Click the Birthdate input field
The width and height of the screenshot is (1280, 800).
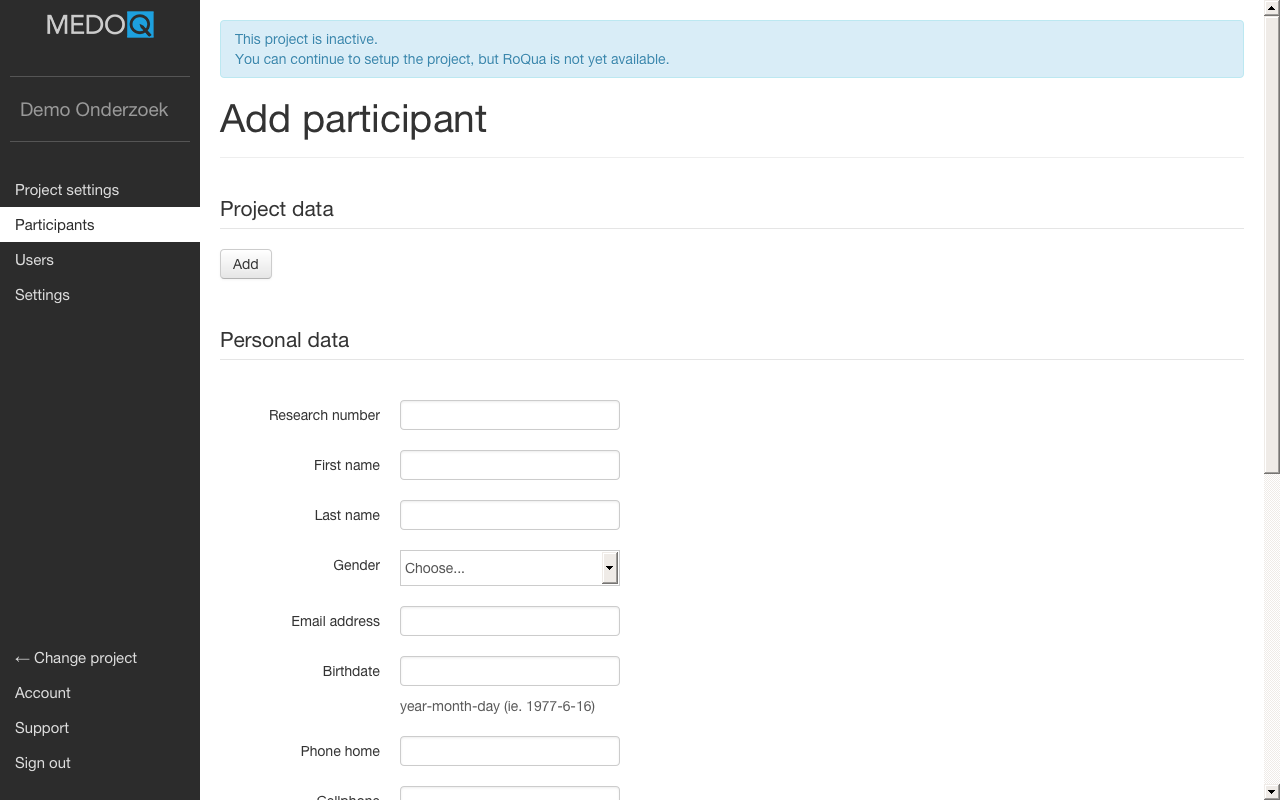(x=510, y=671)
